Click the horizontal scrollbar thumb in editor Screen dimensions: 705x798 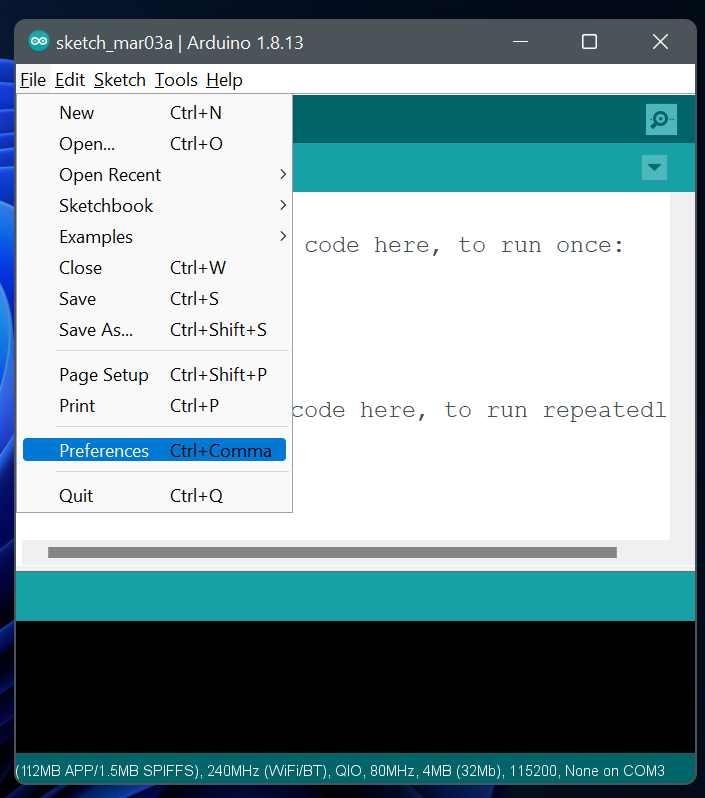point(332,553)
